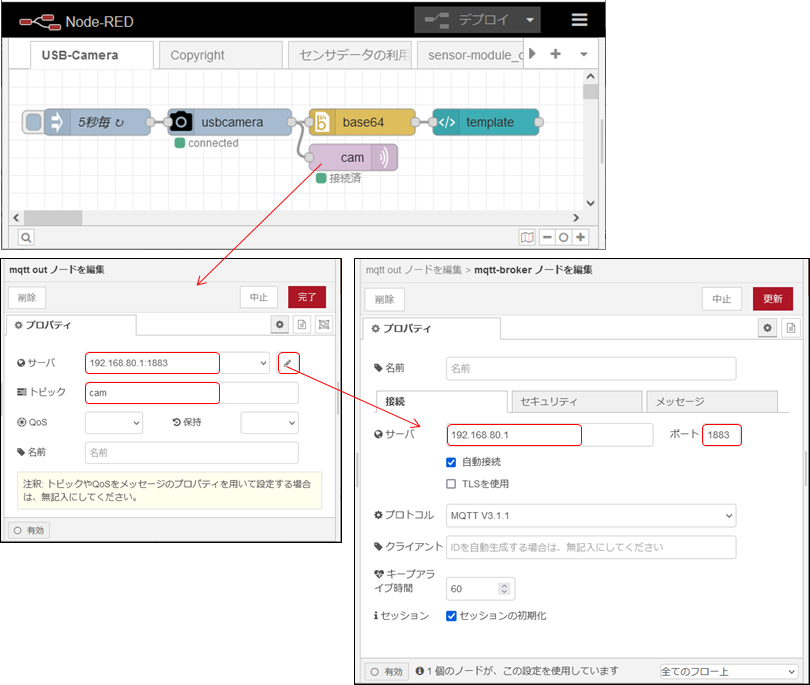This screenshot has width=810, height=685.
Task: Click the usbcamera node camera icon
Action: click(x=180, y=122)
